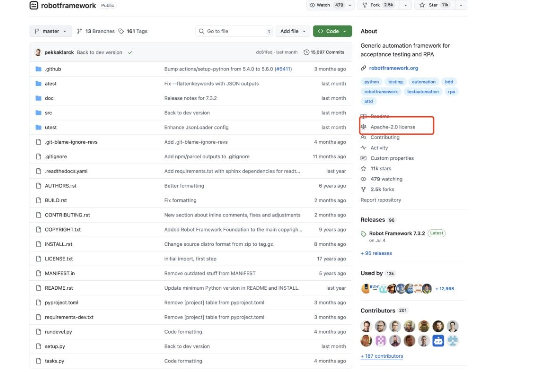Open the green Code dropdown

[x=332, y=31]
